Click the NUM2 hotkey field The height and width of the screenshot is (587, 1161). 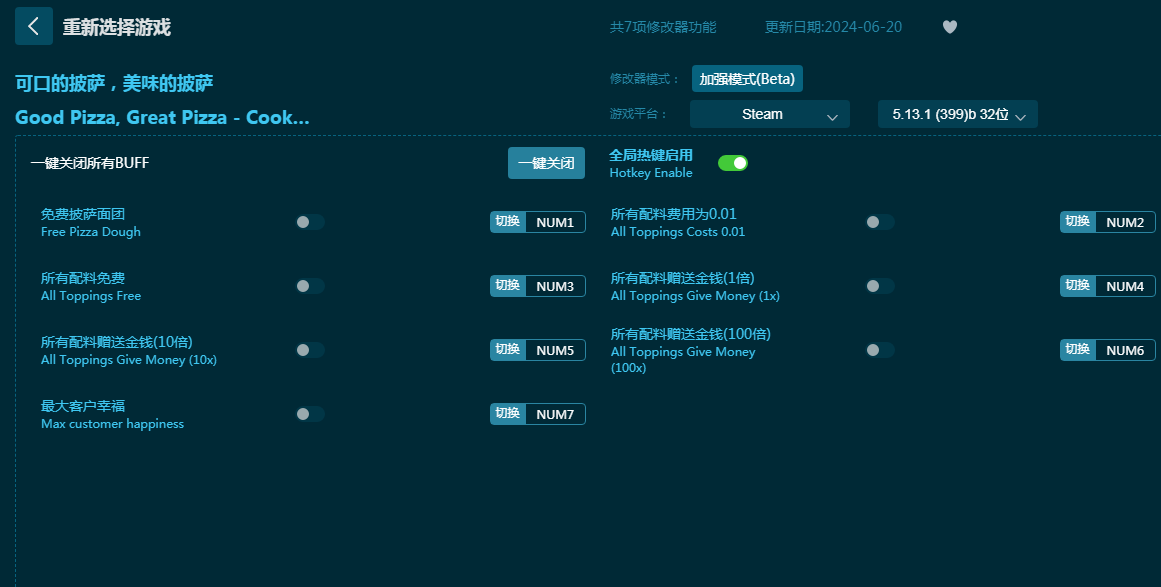[x=1125, y=222]
